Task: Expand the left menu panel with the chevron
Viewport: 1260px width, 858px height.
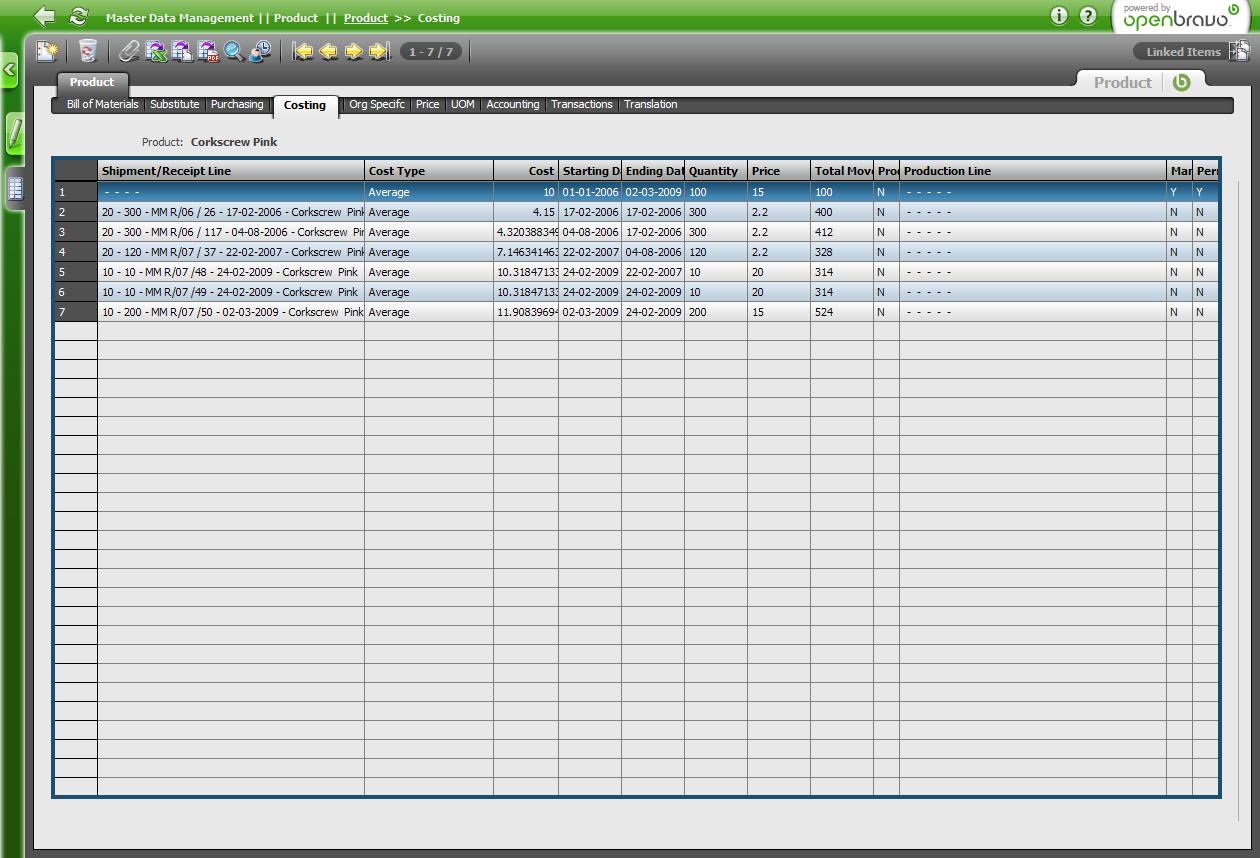Action: [9, 70]
